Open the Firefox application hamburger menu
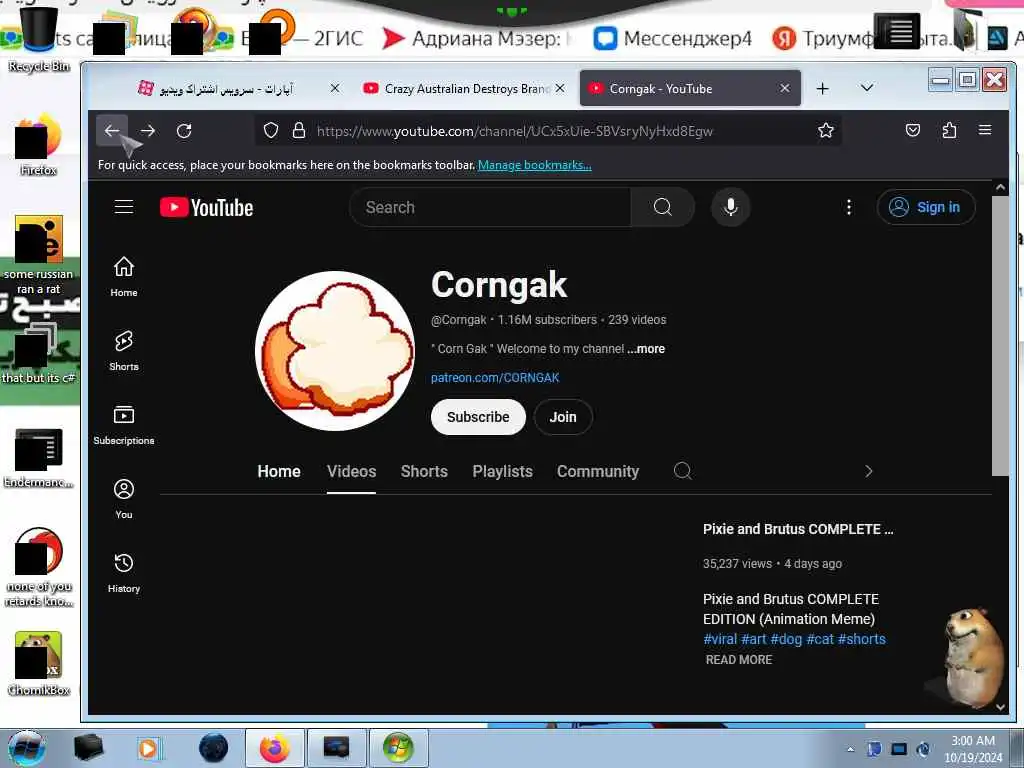 [x=985, y=130]
